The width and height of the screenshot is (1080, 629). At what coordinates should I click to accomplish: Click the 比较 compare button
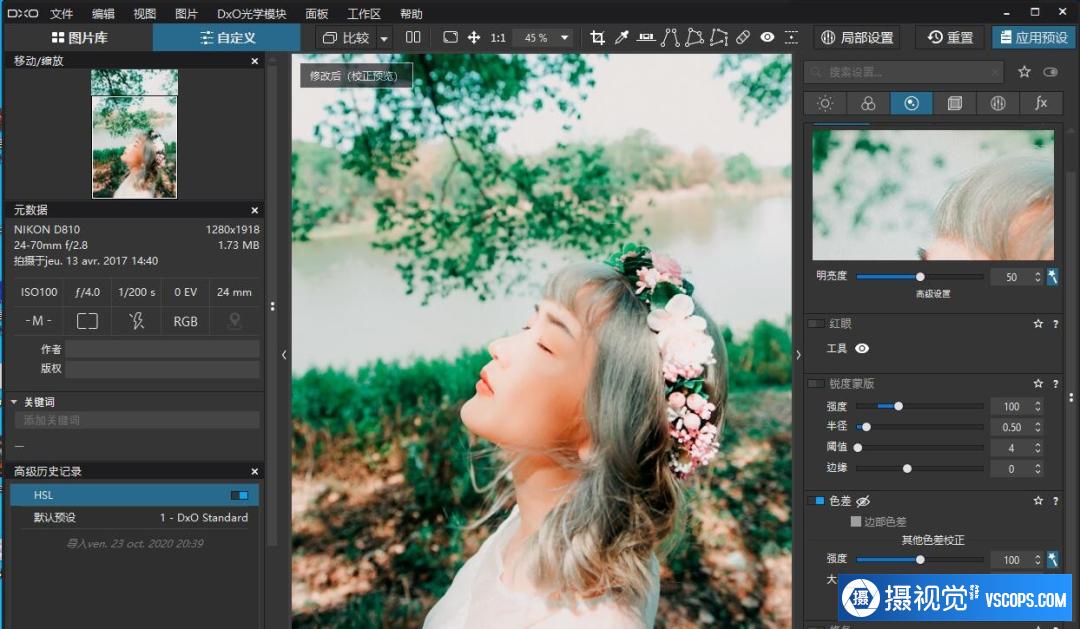pyautogui.click(x=346, y=38)
